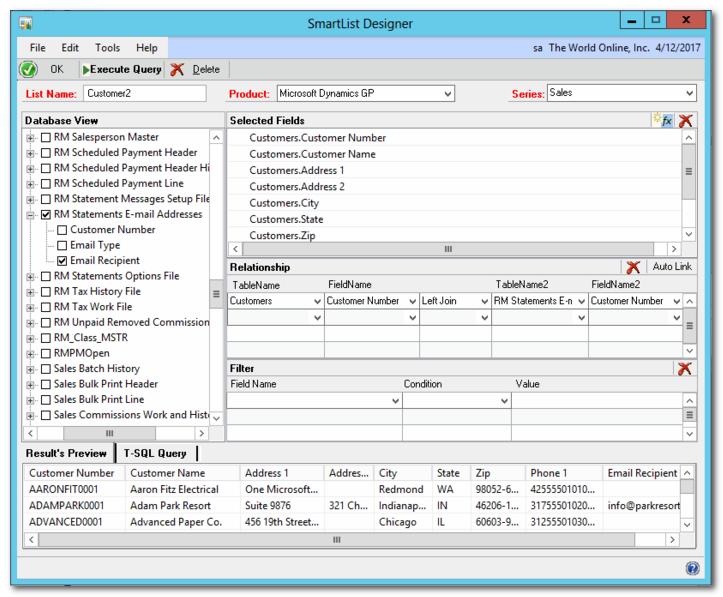Check the RM Tax History File checkbox

46,292
